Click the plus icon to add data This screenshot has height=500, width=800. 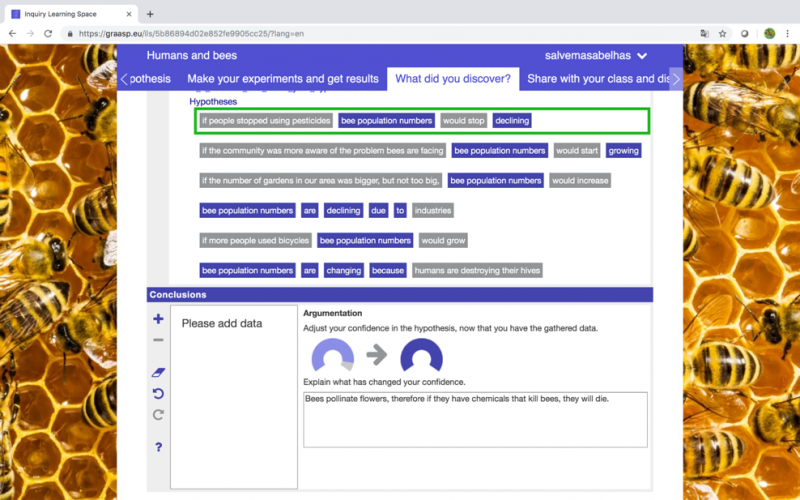pyautogui.click(x=158, y=319)
